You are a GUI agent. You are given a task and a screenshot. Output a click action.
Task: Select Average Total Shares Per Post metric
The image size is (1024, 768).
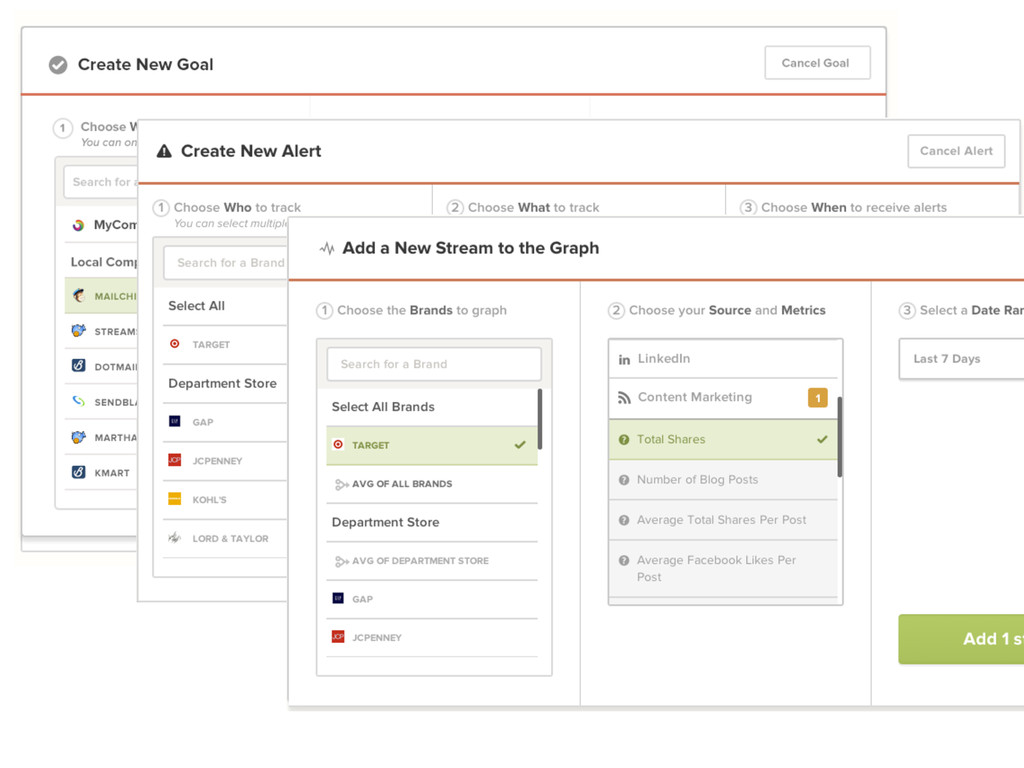point(723,520)
